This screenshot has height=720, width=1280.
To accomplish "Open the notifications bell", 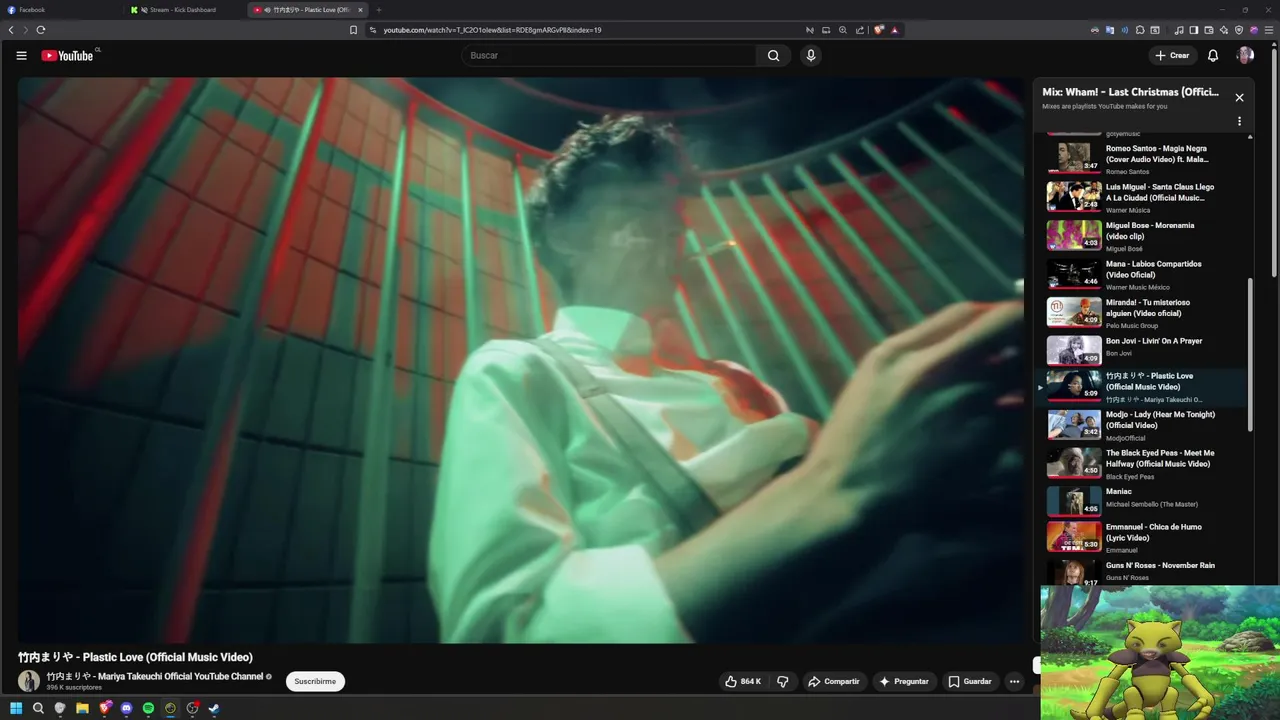I will 1213,56.
